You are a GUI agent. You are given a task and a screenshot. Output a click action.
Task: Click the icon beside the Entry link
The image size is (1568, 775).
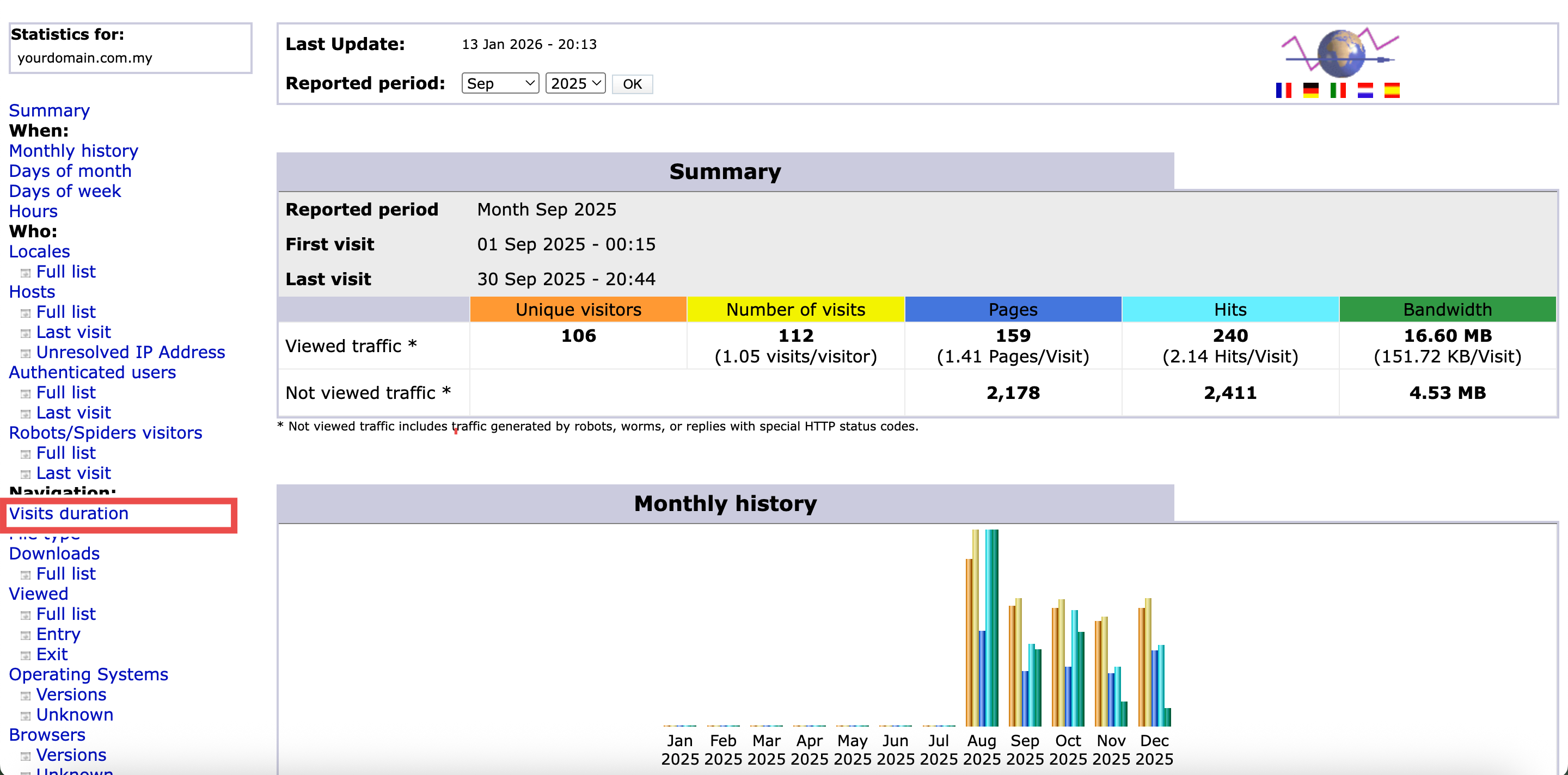coord(26,635)
